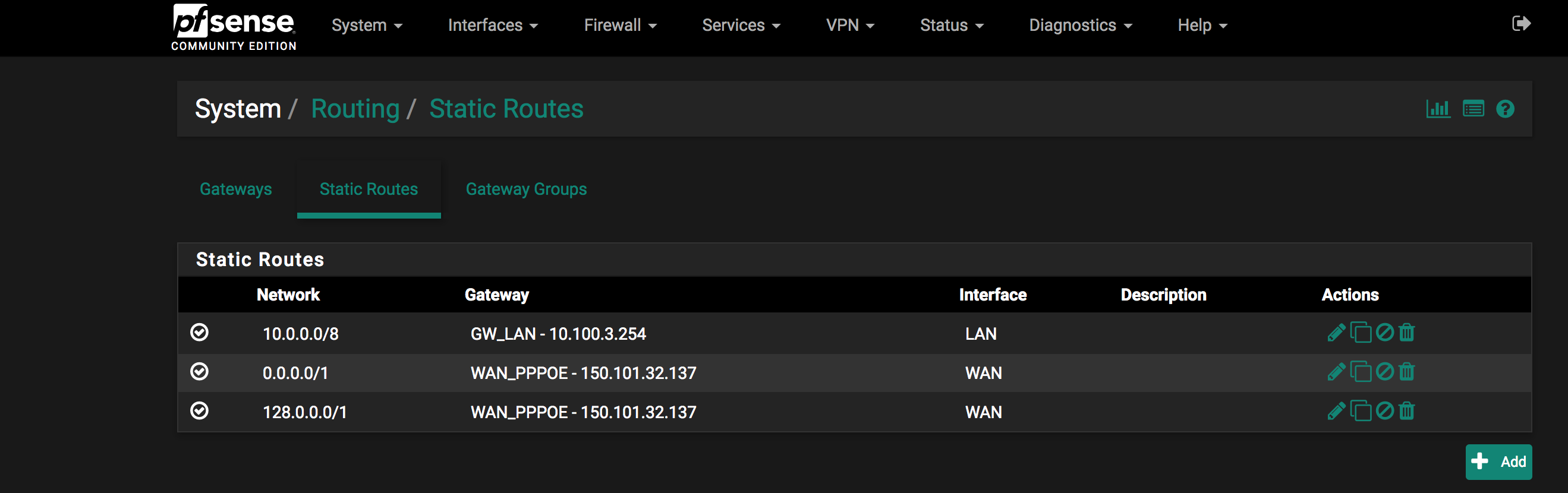Click the Static Routes panel heading
Image resolution: width=1568 pixels, height=493 pixels.
click(260, 260)
